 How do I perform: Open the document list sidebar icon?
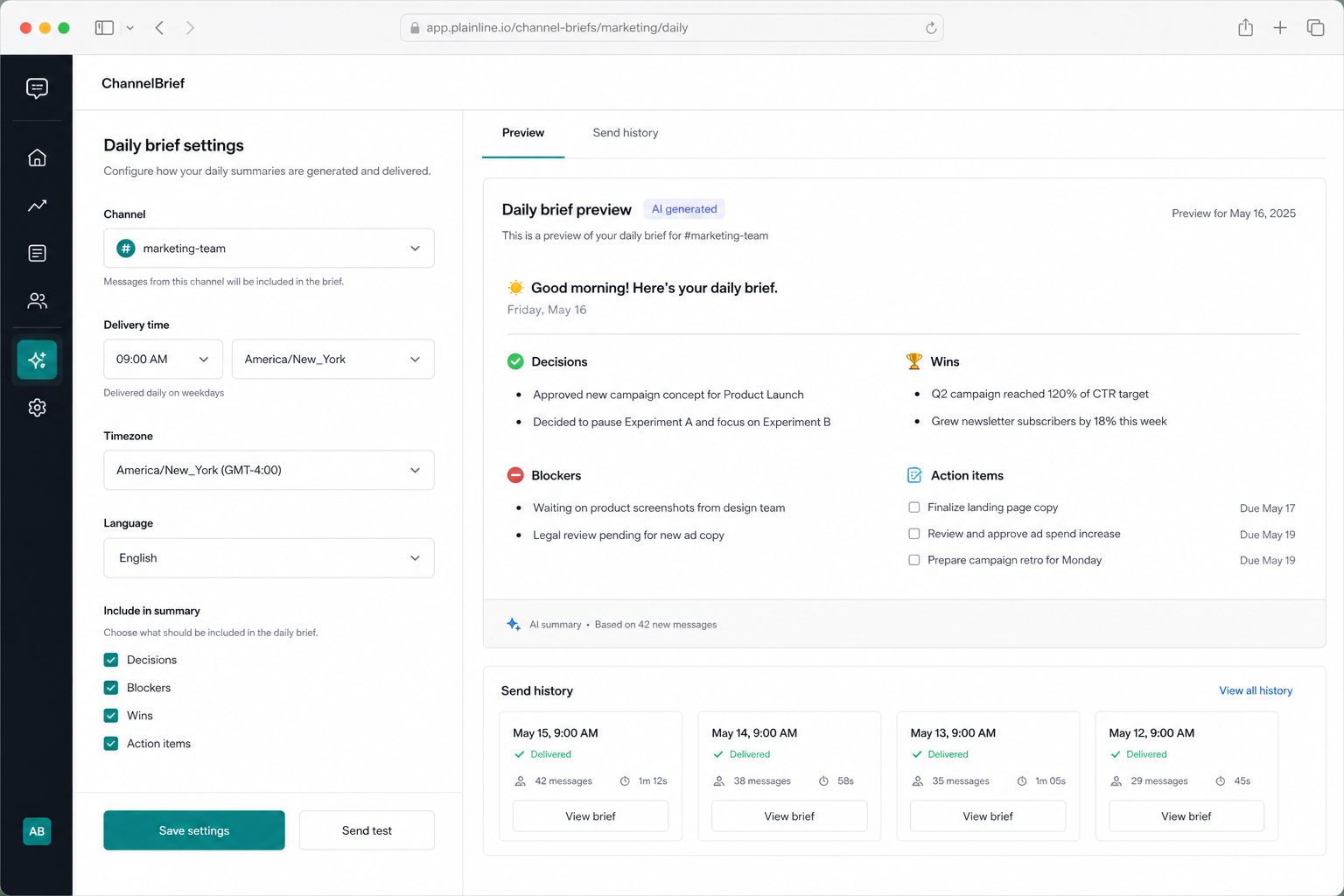(37, 253)
